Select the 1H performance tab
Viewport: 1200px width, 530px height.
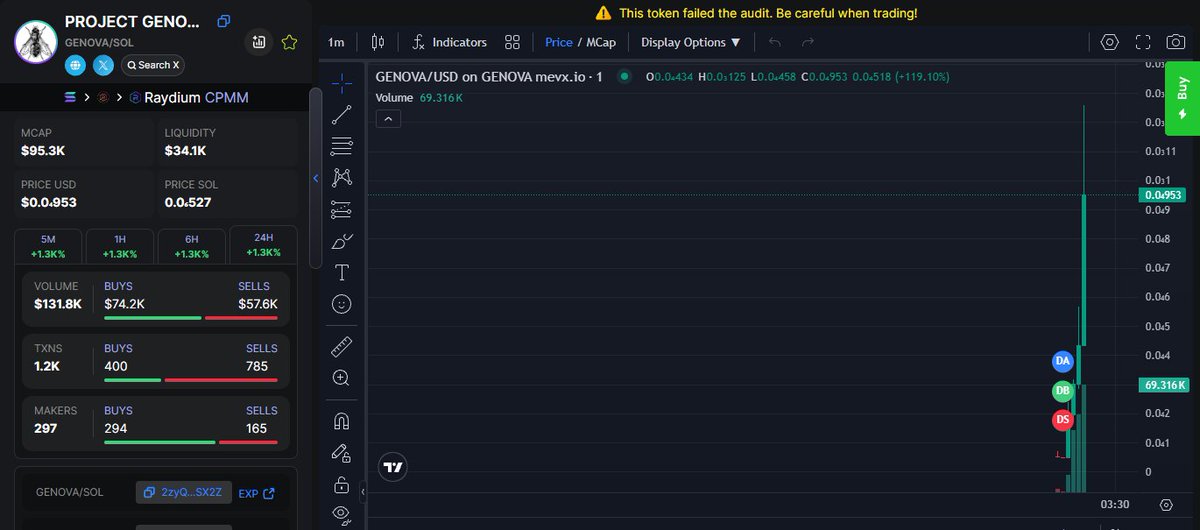click(x=120, y=246)
